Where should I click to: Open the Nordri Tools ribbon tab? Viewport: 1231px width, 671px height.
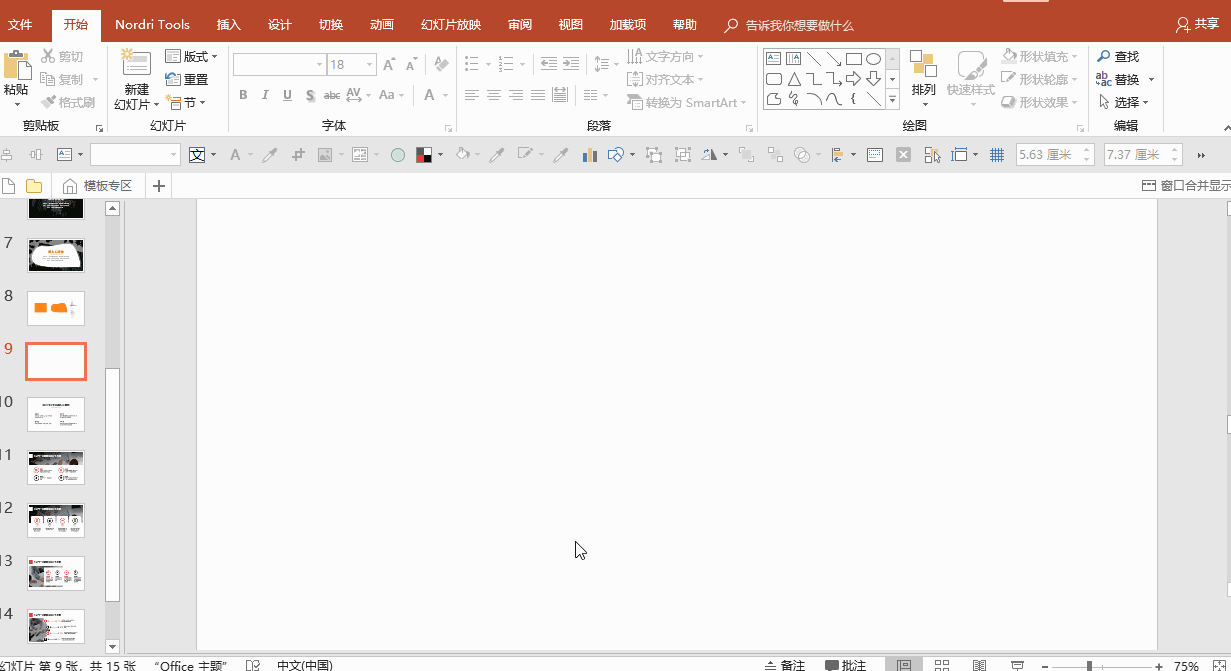tap(152, 25)
